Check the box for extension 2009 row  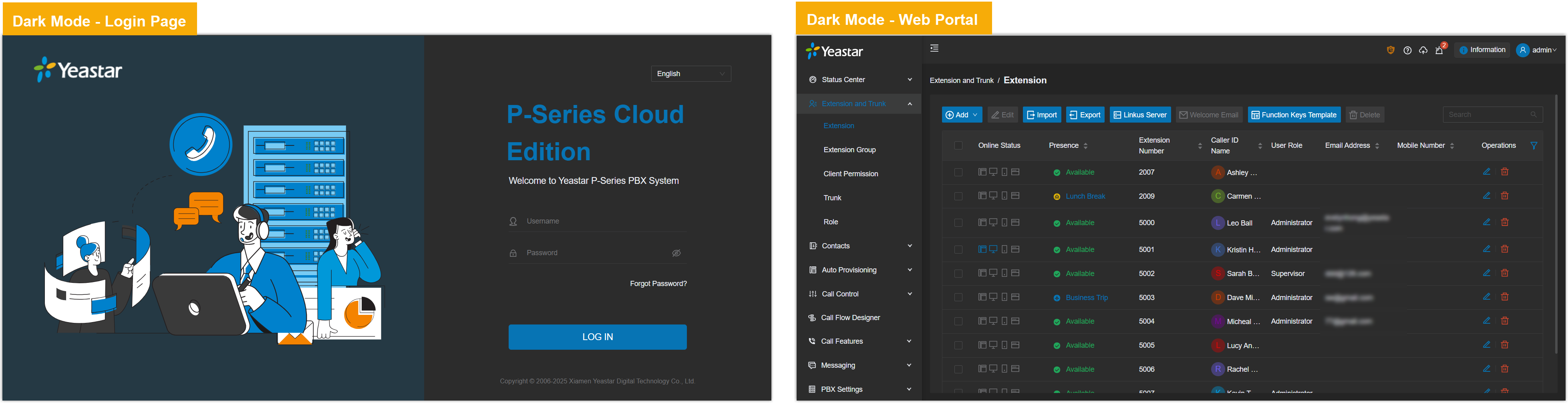[958, 197]
